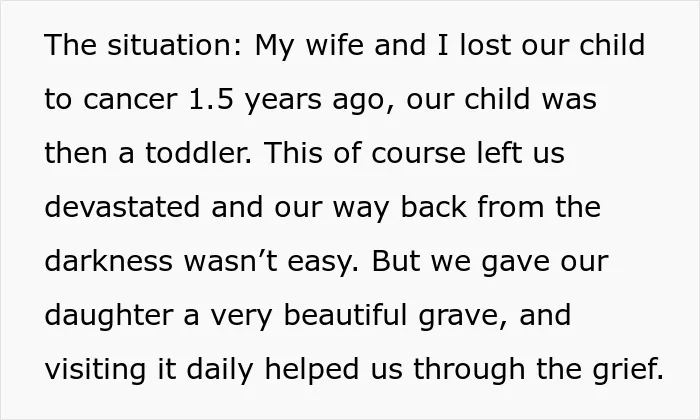Click the word "lost" in the first line

click(485, 45)
